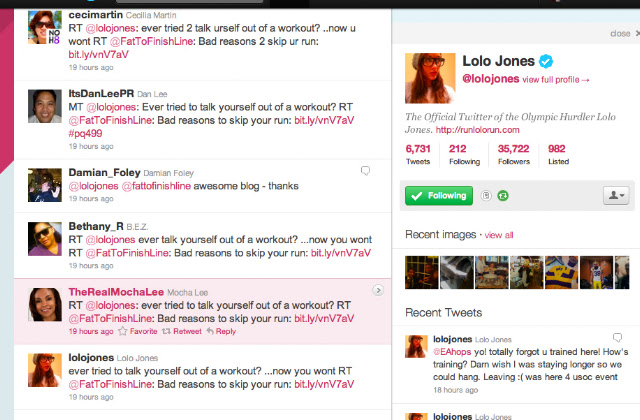Open view full profile link
Image resolution: width=640 pixels, height=420 pixels.
click(556, 80)
